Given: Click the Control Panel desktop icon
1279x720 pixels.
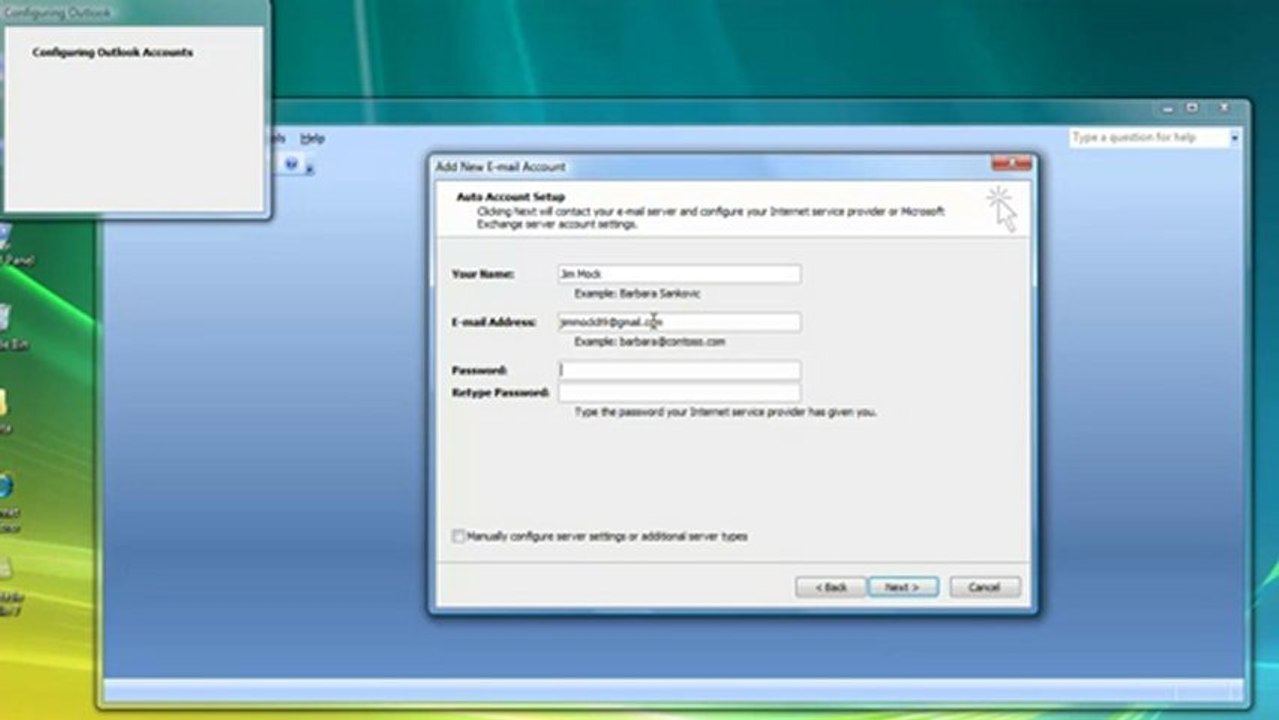Looking at the screenshot, I should pos(8,245).
